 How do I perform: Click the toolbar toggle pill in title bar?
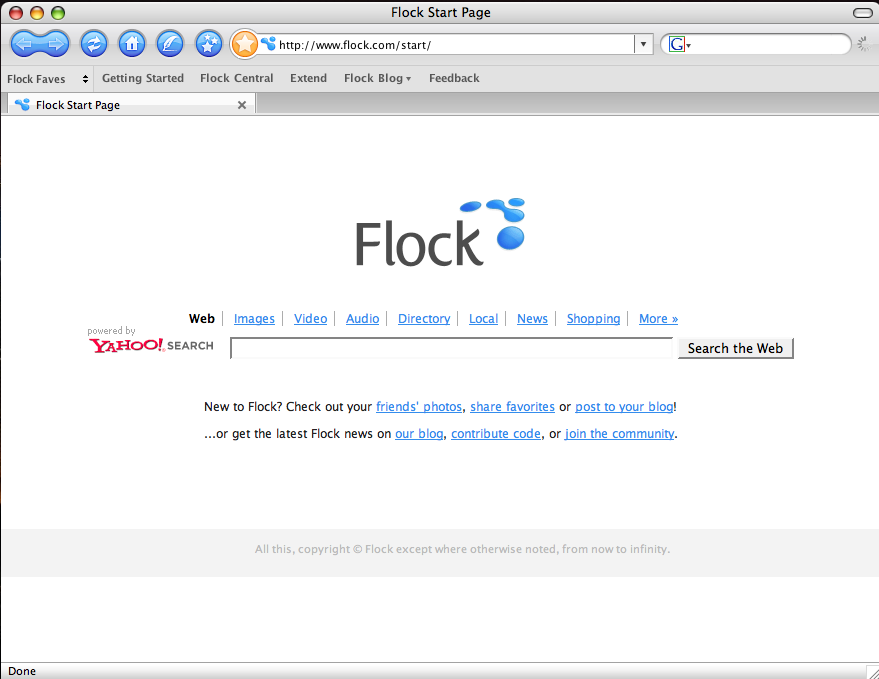coord(862,12)
